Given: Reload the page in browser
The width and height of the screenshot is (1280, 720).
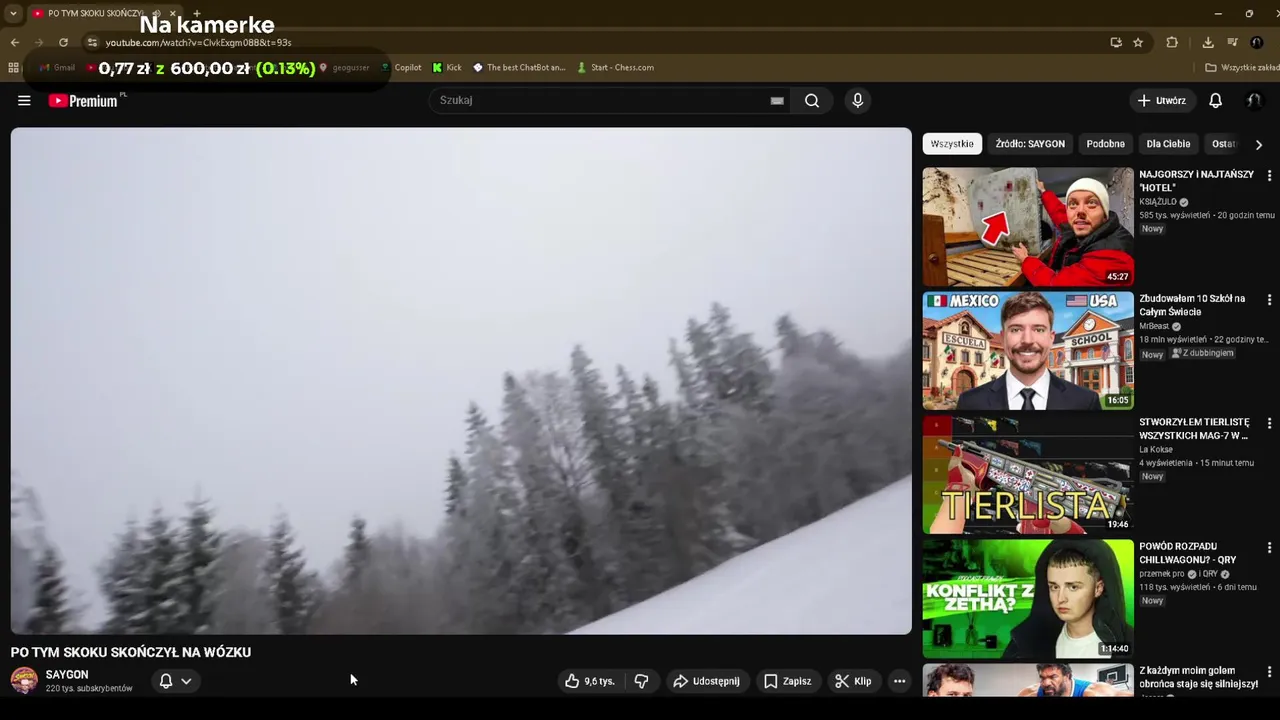Looking at the screenshot, I should (63, 42).
